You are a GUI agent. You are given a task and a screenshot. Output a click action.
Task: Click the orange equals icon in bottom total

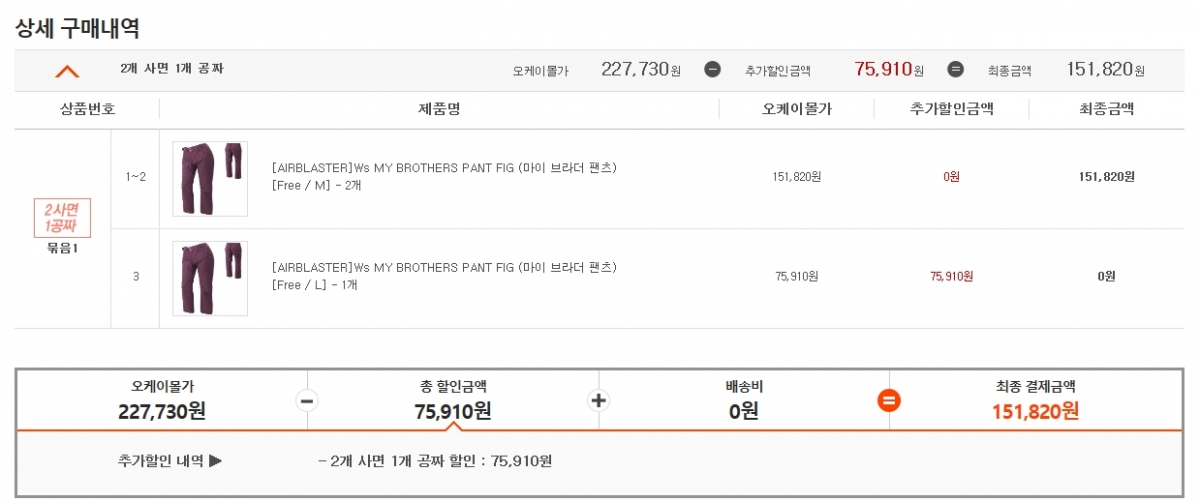[889, 400]
